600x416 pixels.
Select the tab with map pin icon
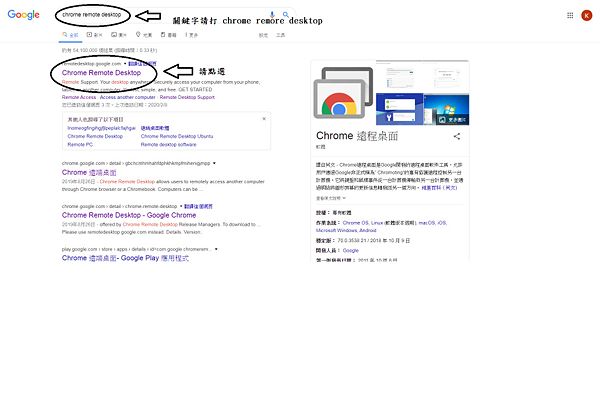coord(144,35)
